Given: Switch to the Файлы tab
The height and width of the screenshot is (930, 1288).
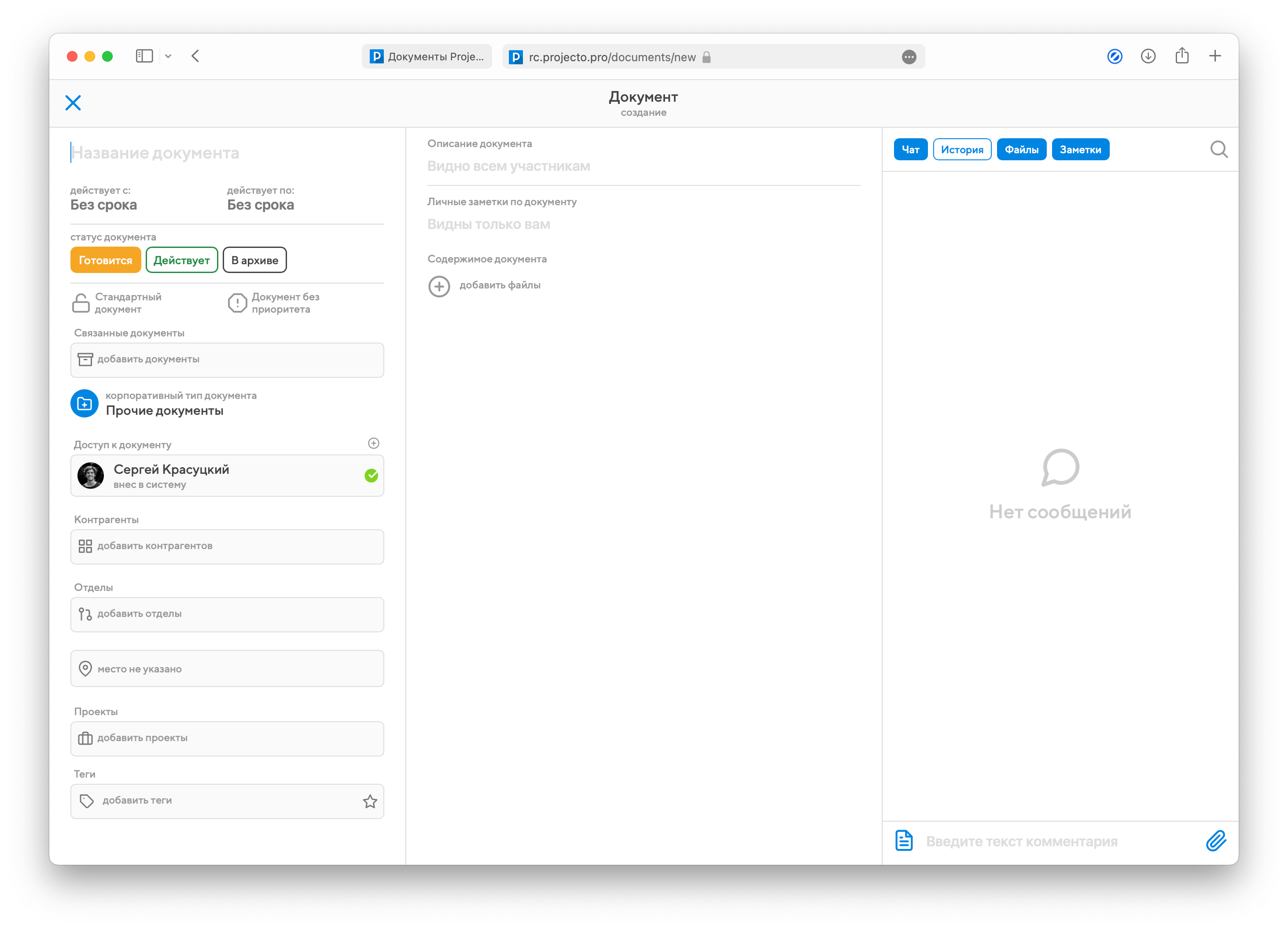Looking at the screenshot, I should (x=1021, y=149).
